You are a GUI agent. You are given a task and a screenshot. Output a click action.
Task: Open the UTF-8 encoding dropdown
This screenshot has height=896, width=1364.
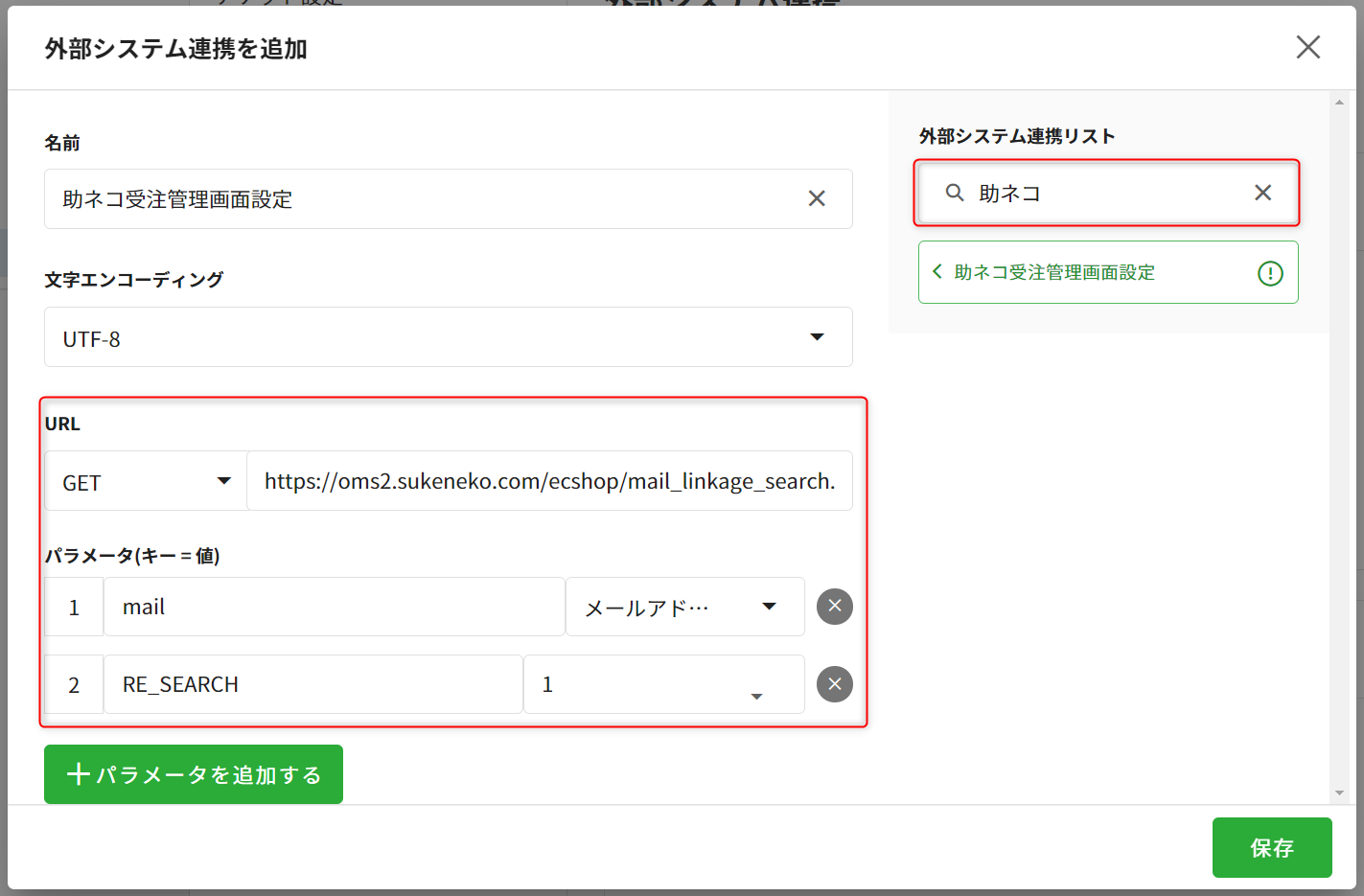pos(816,337)
